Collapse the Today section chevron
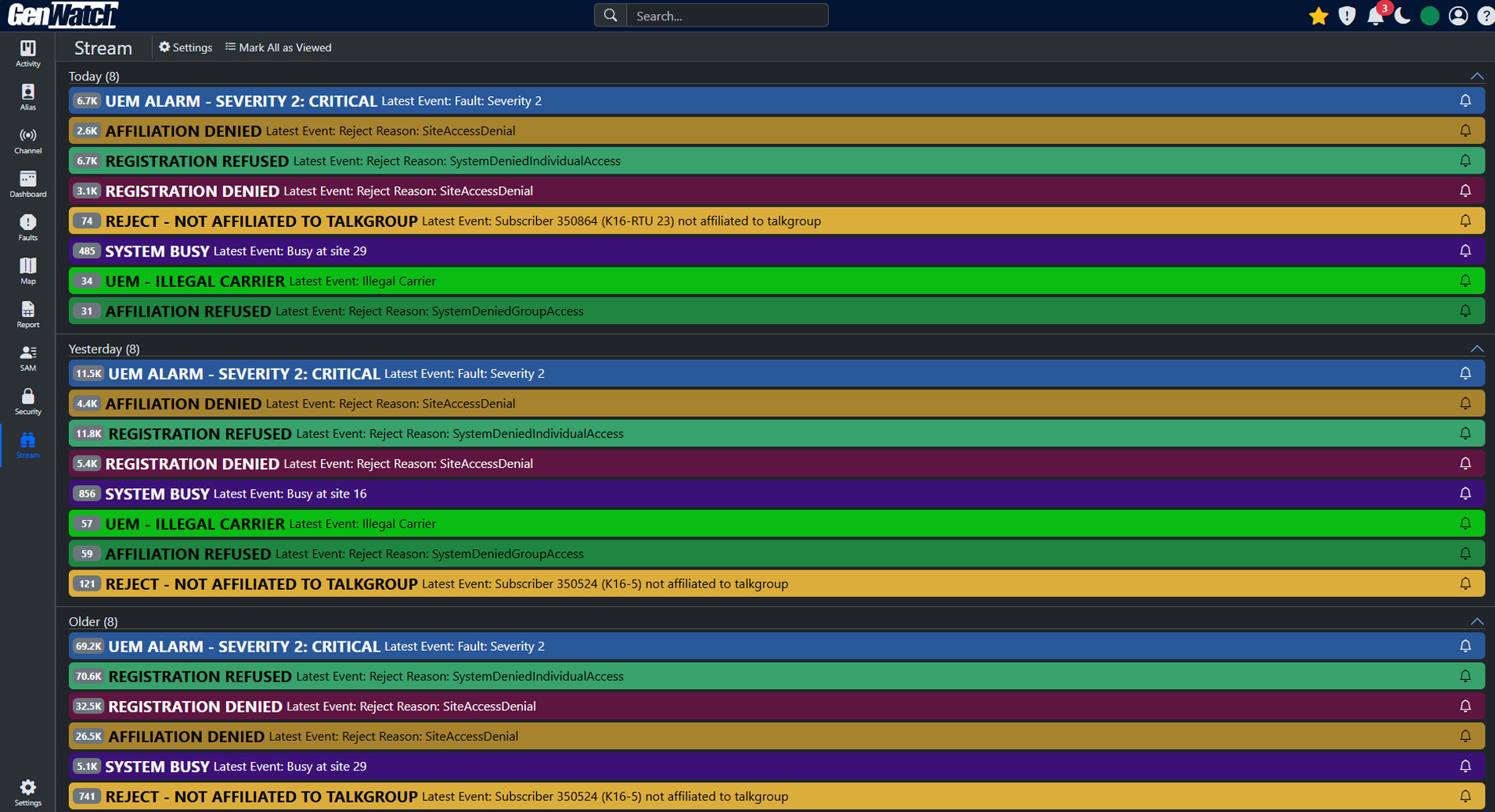 (1476, 76)
